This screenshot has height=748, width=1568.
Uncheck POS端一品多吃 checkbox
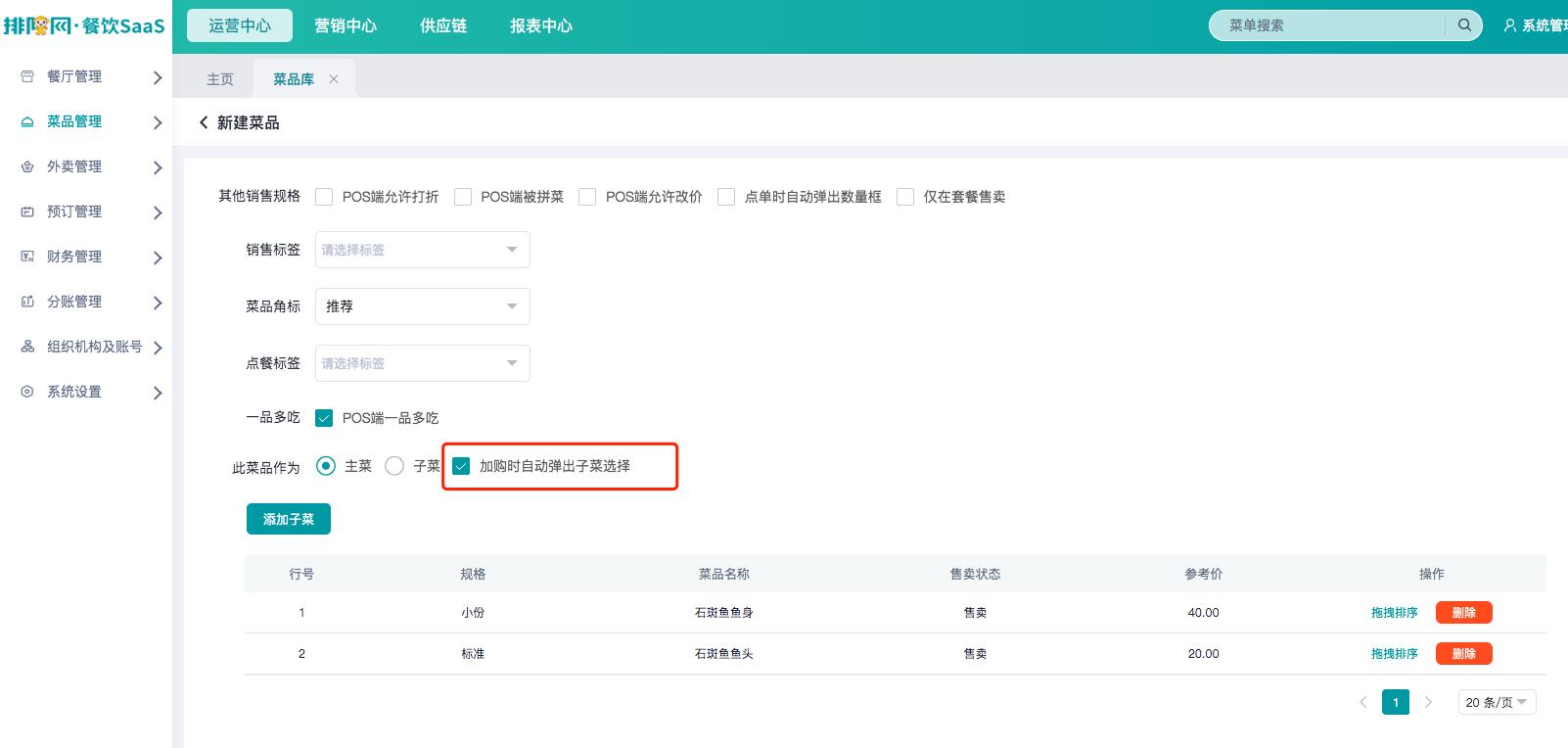tap(324, 418)
